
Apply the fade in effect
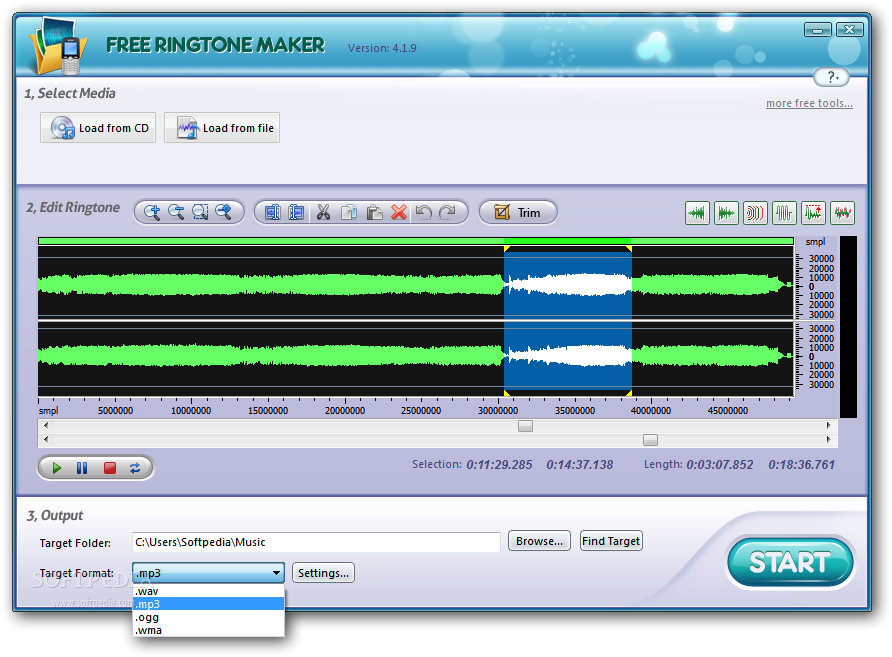(697, 213)
